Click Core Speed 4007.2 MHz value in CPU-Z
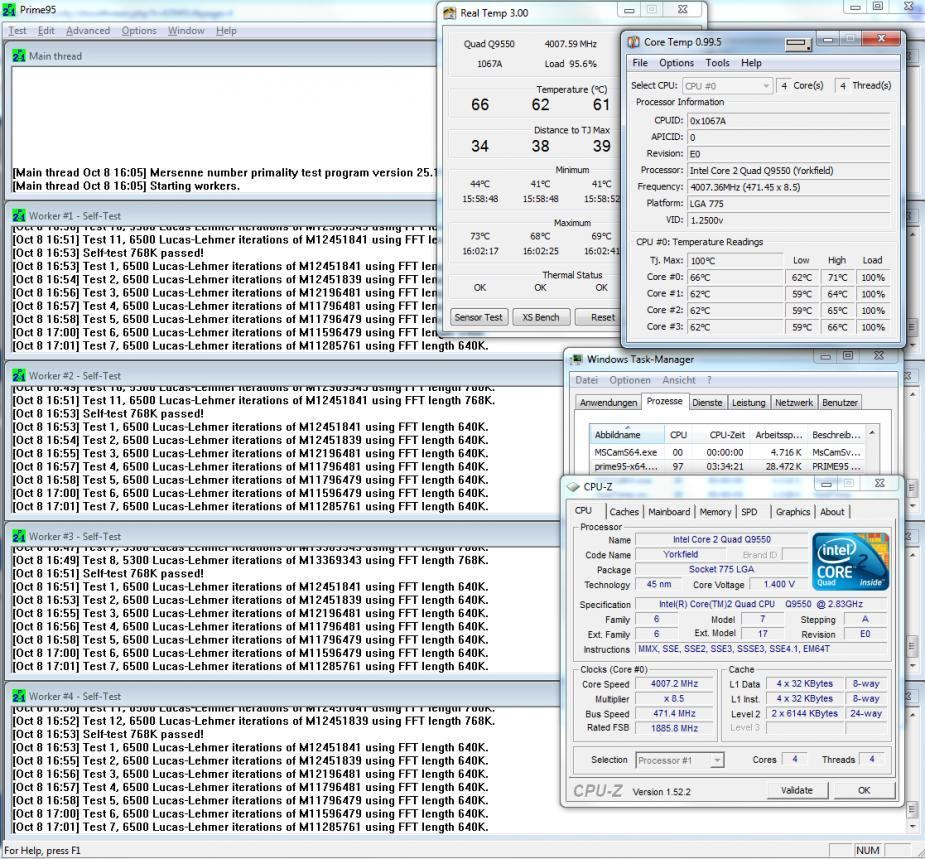Image resolution: width=925 pixels, height=859 pixels. [674, 684]
